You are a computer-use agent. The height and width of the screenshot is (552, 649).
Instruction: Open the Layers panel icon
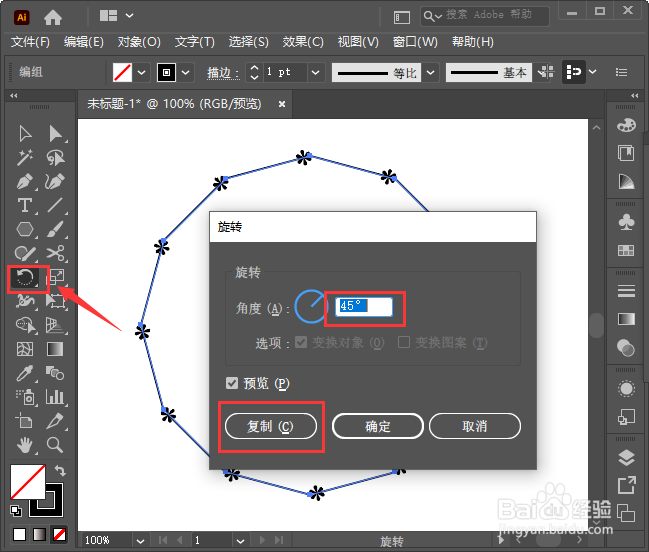[626, 457]
